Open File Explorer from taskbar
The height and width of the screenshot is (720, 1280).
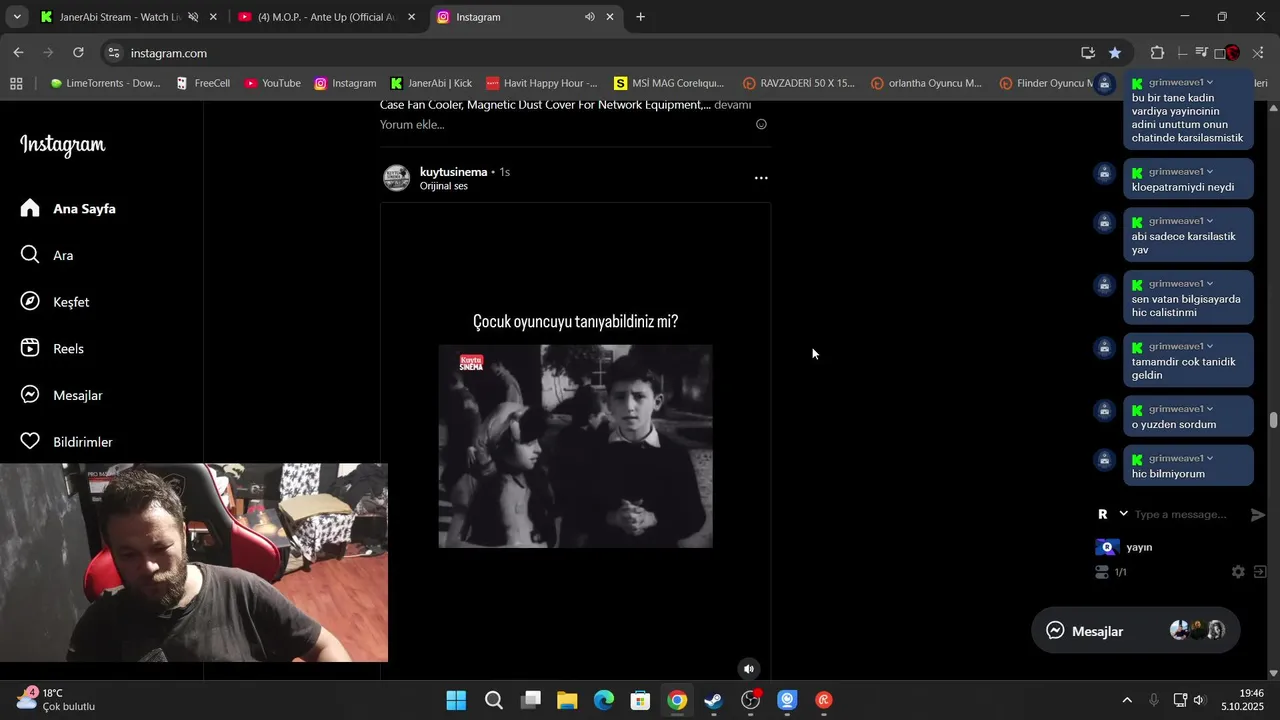[567, 700]
